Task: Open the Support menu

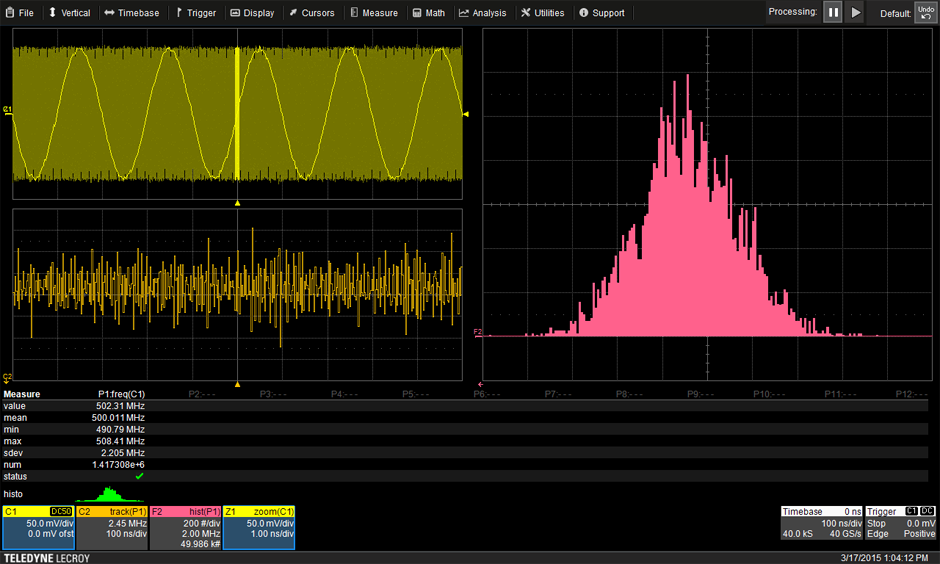Action: [x=601, y=13]
